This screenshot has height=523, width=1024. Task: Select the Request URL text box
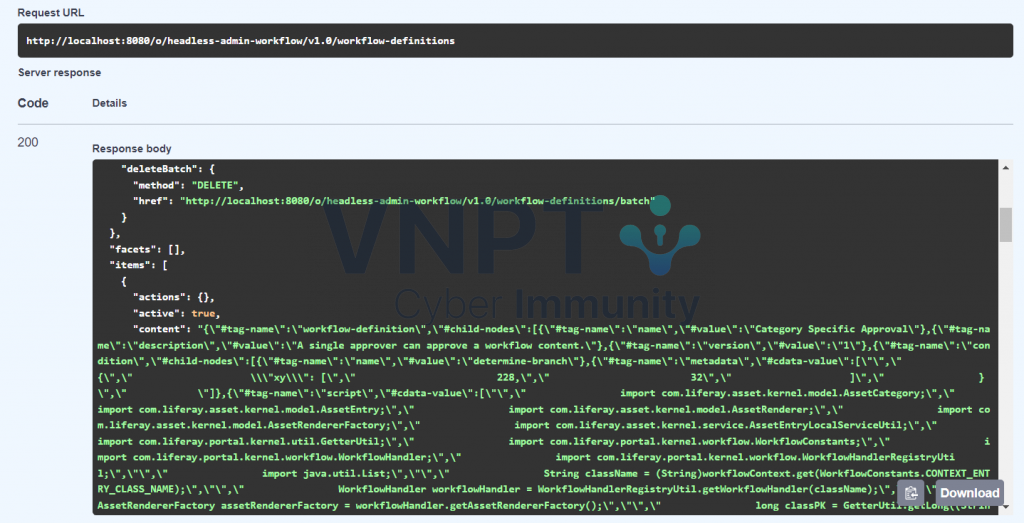click(522, 41)
